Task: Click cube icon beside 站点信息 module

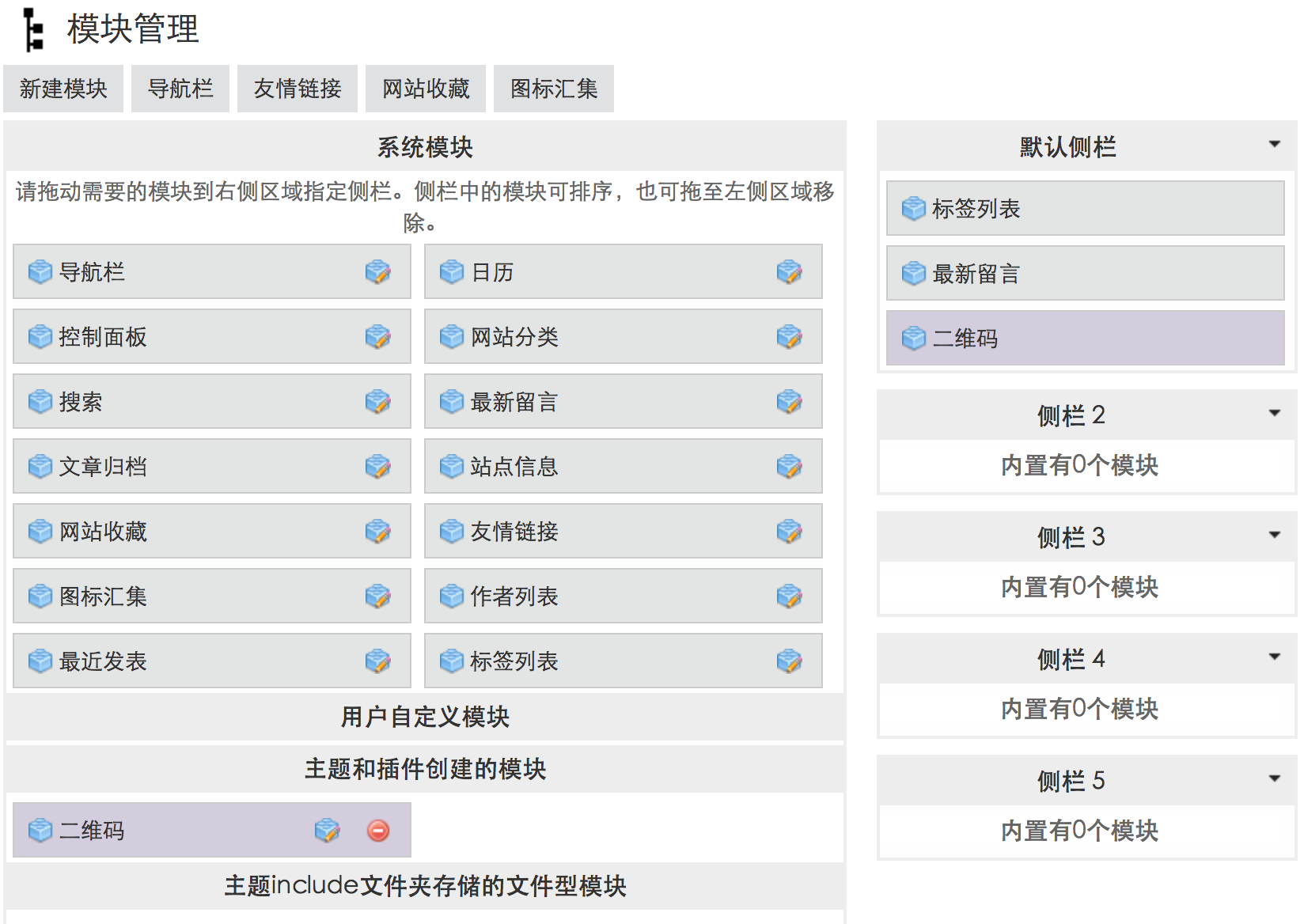Action: pos(452,467)
